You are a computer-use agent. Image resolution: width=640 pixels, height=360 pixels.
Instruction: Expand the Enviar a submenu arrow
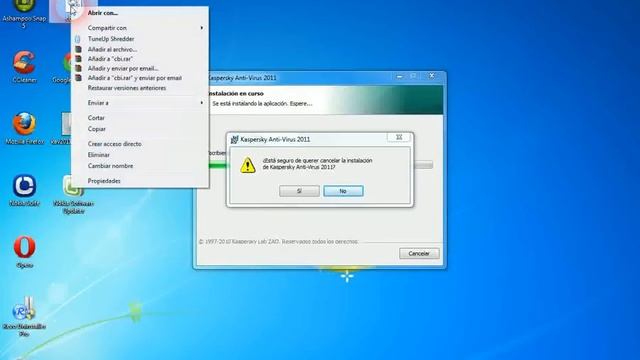(x=202, y=103)
